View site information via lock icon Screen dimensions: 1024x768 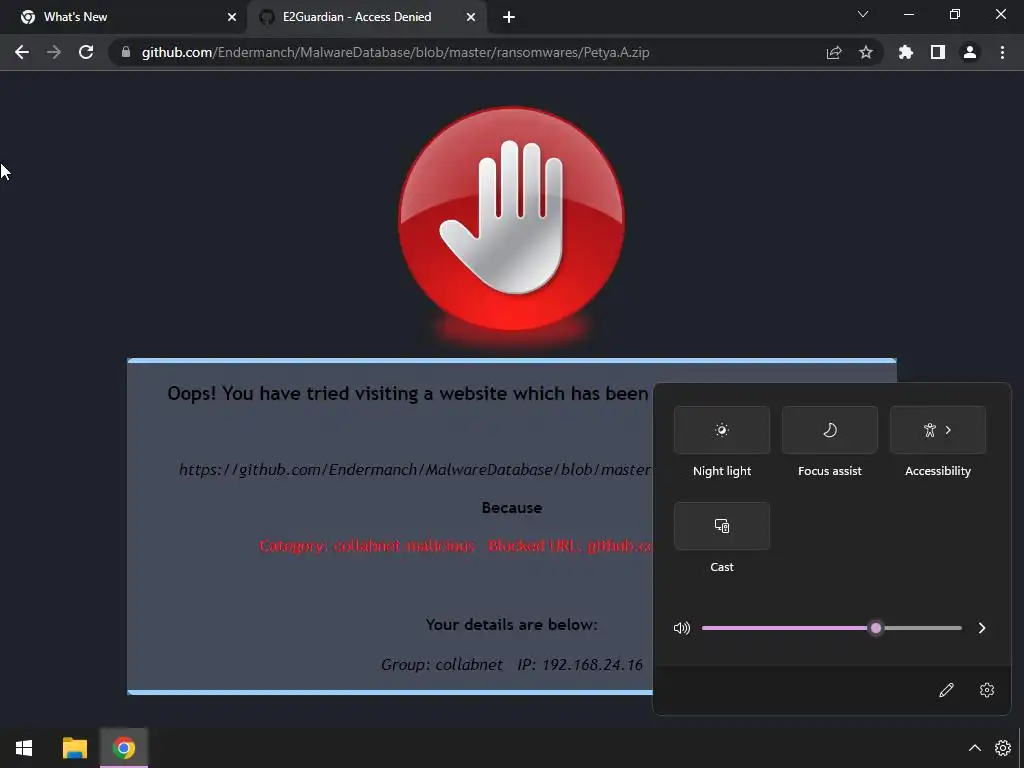(x=126, y=52)
